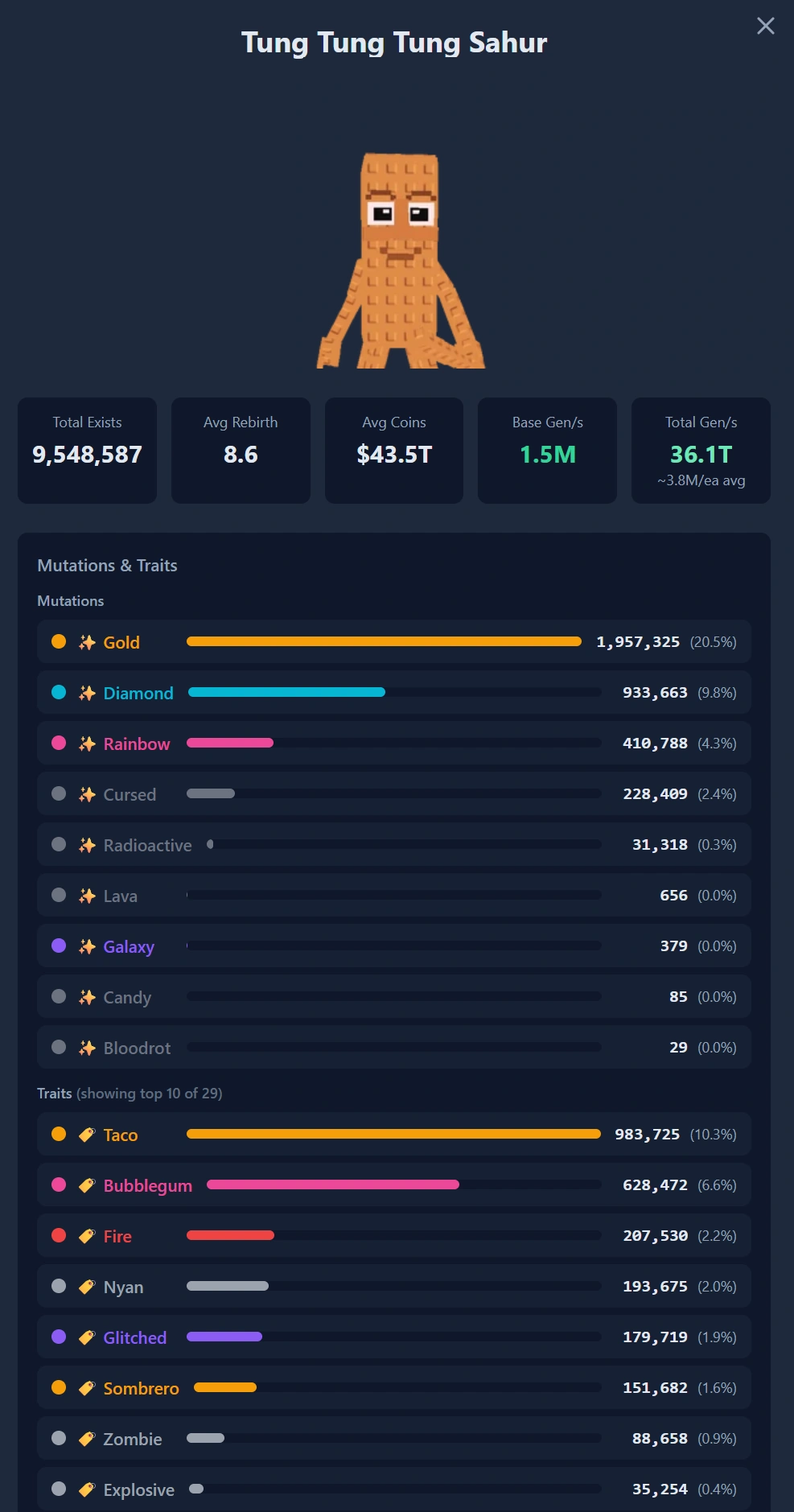Select the Nyan trait label
794x1512 pixels.
(x=123, y=1287)
